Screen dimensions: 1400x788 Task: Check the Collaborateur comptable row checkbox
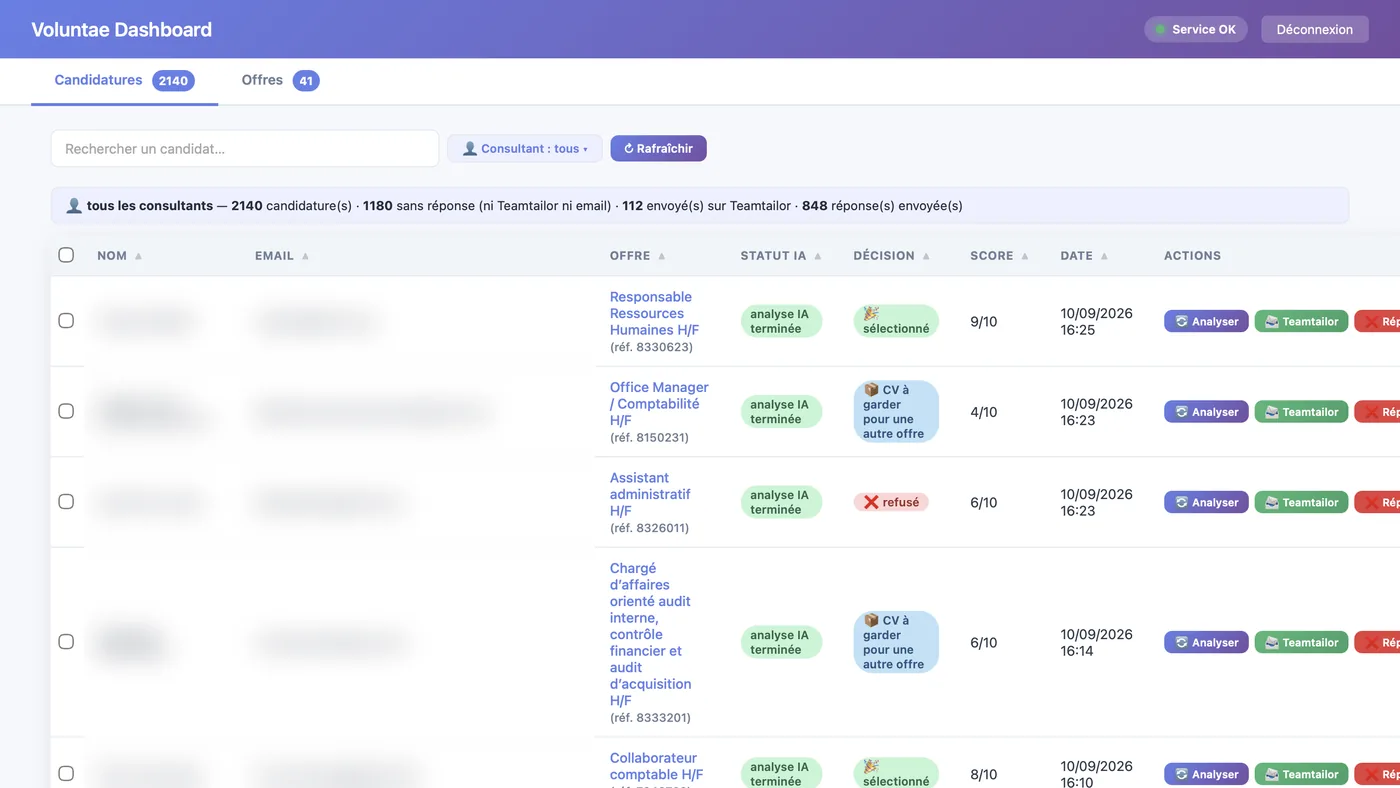pos(66,773)
